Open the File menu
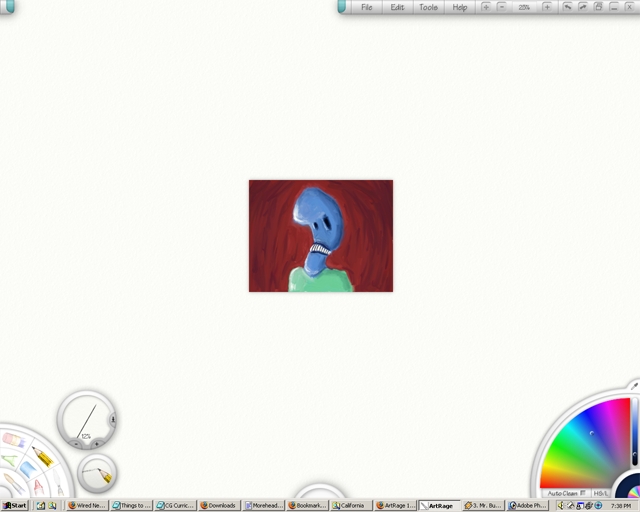 367,7
